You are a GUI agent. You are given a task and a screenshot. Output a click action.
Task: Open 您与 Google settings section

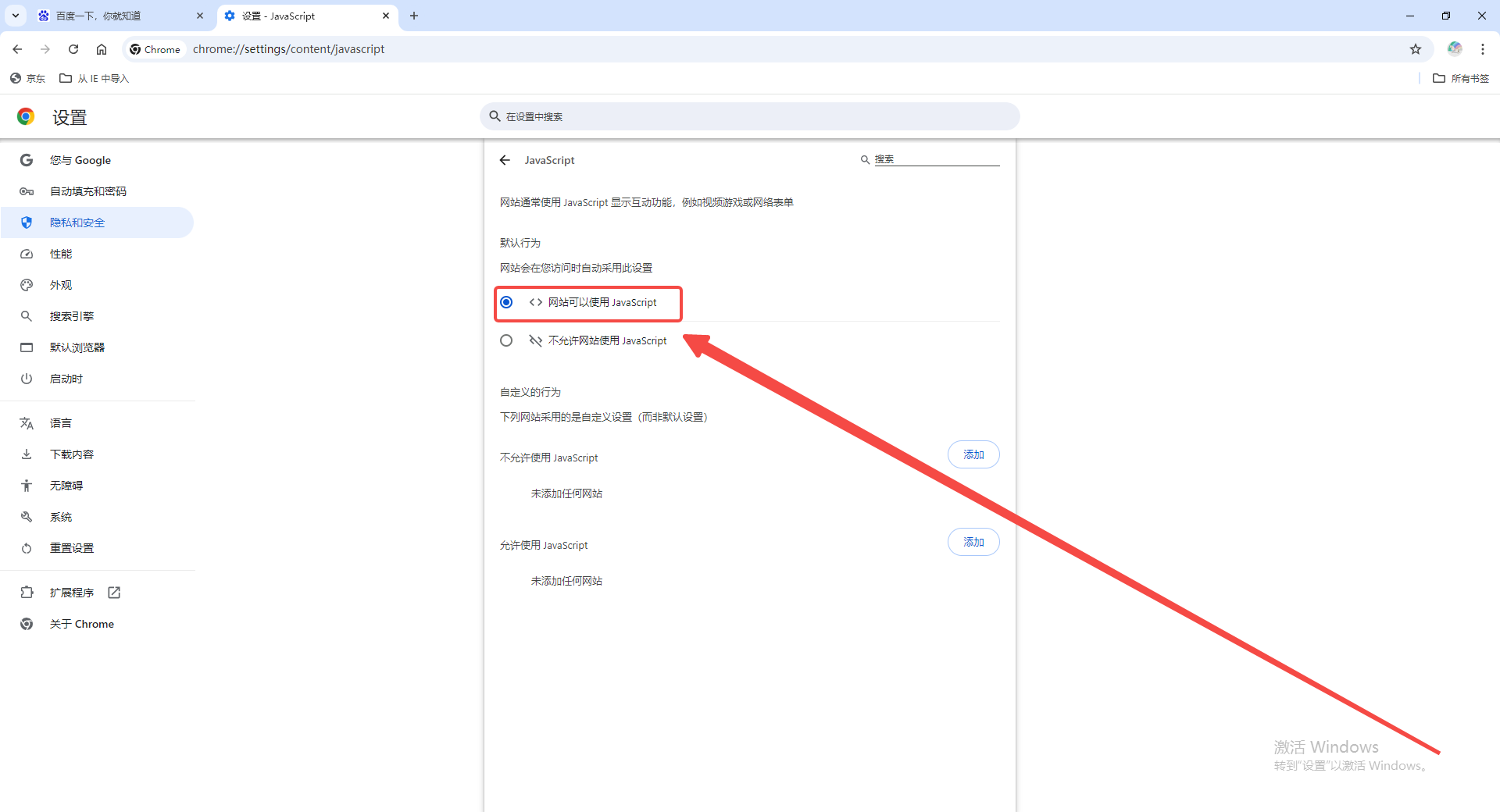97,160
